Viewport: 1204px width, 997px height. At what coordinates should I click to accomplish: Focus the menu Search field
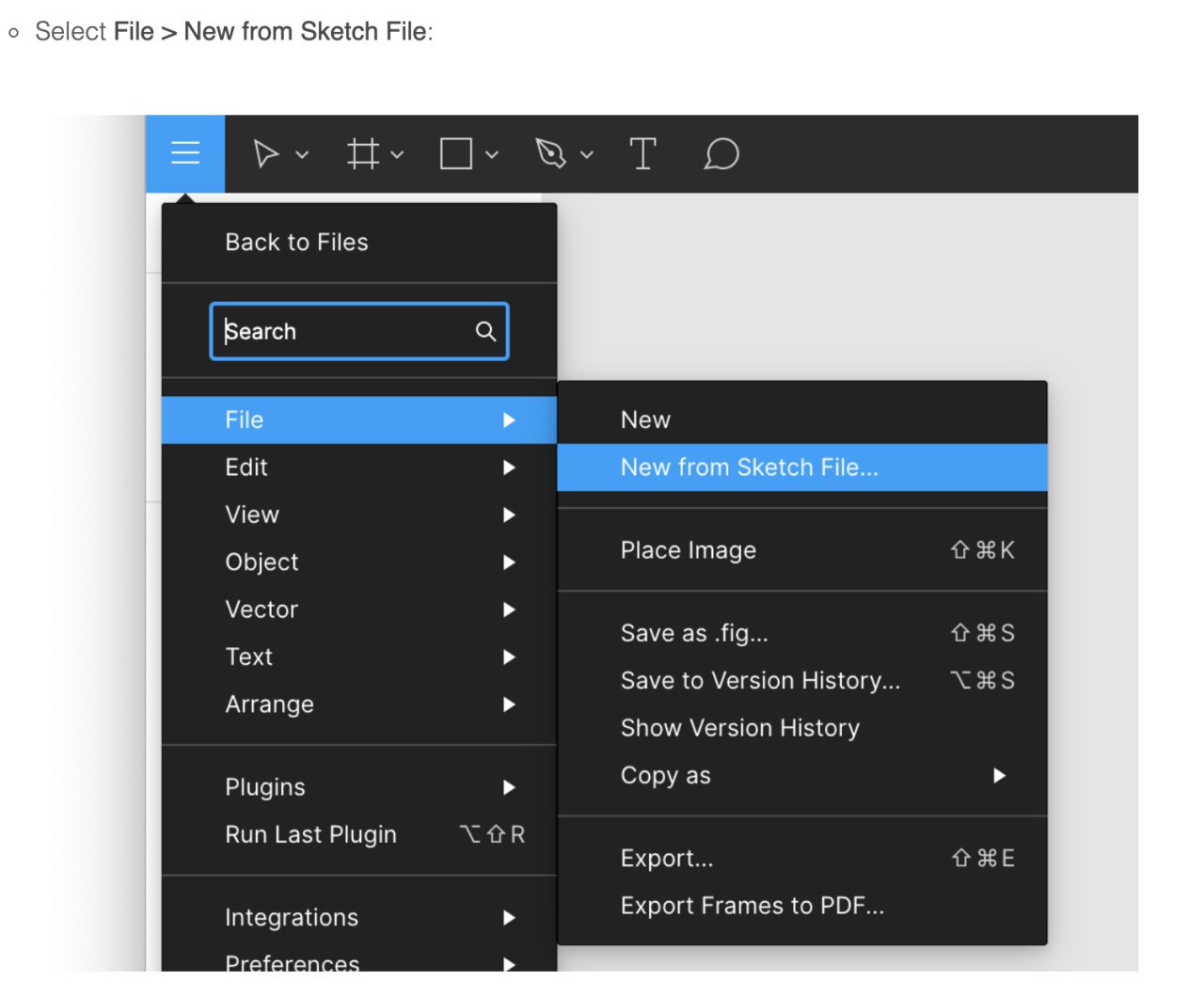click(359, 331)
